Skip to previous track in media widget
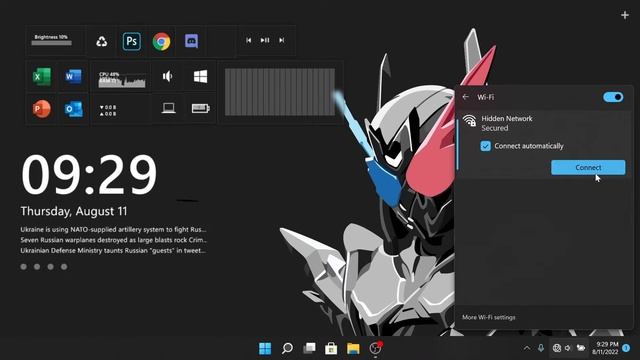640x360 pixels. 248,40
